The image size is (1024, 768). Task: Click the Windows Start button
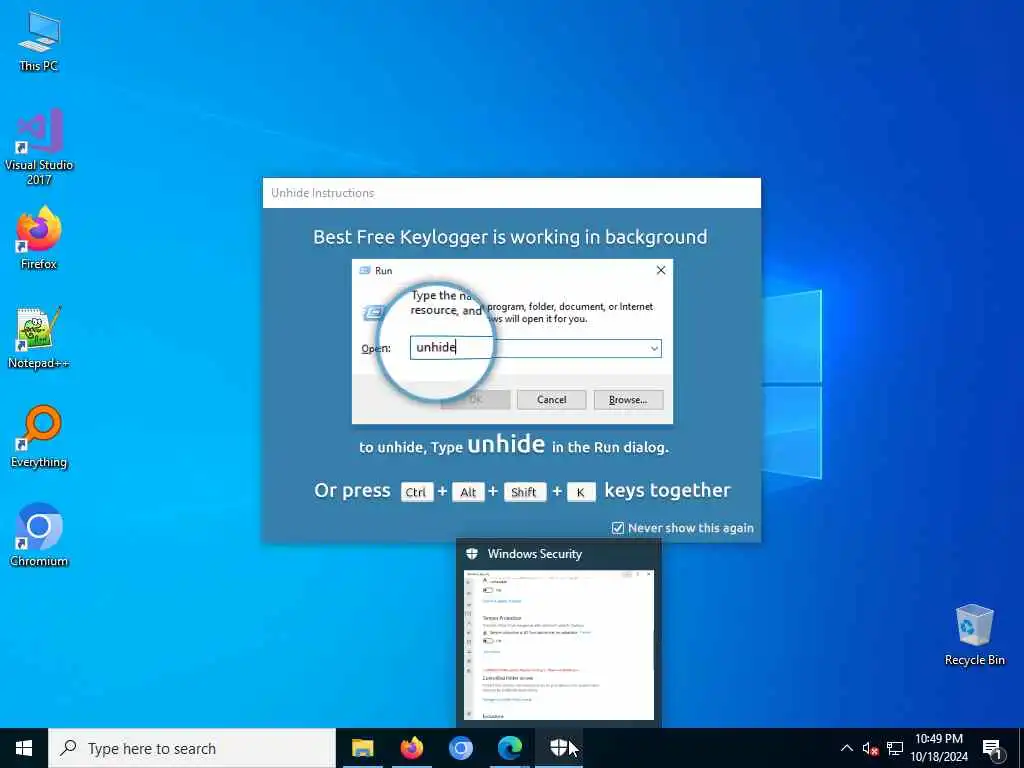24,748
